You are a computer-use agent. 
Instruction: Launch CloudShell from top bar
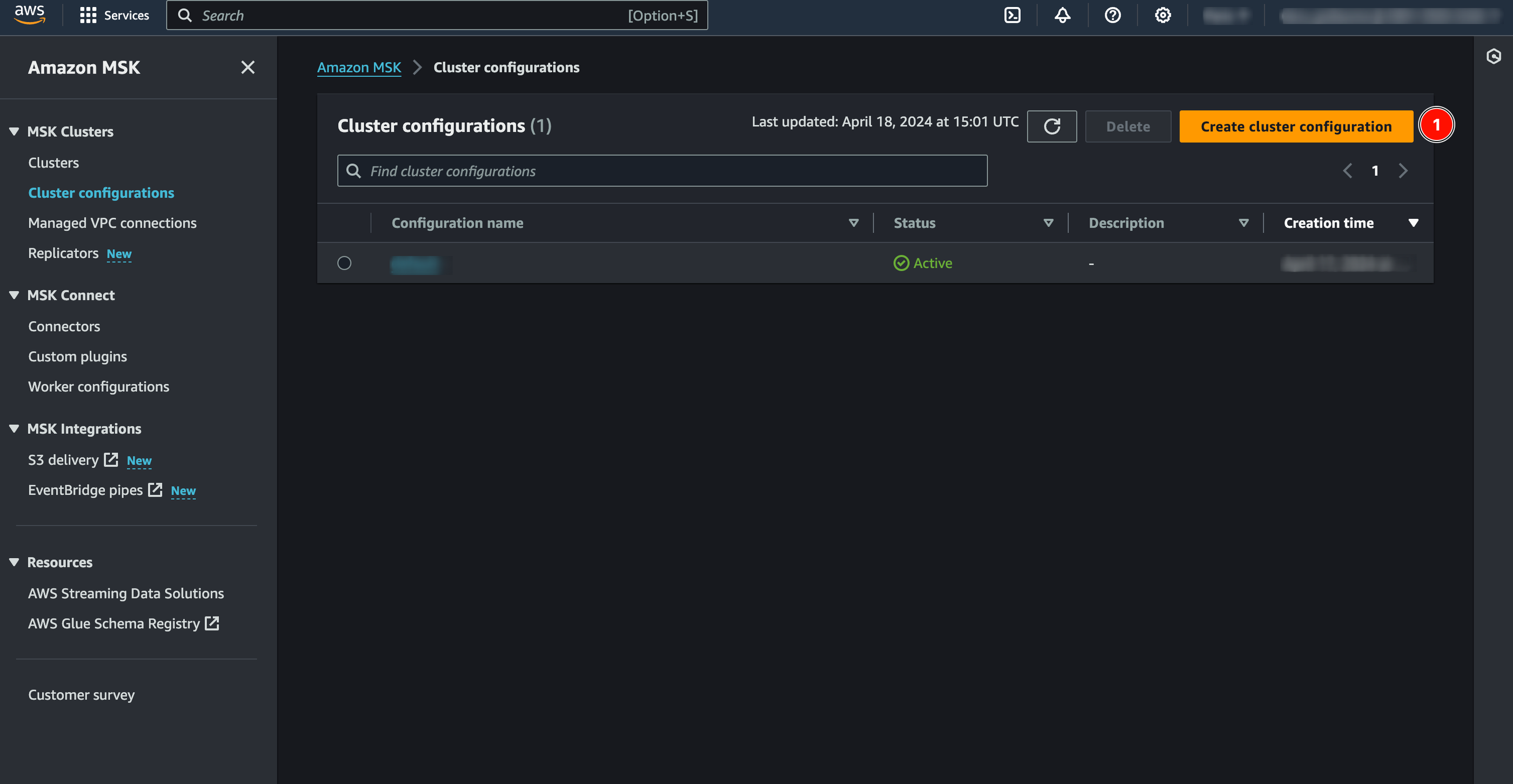pos(1012,15)
